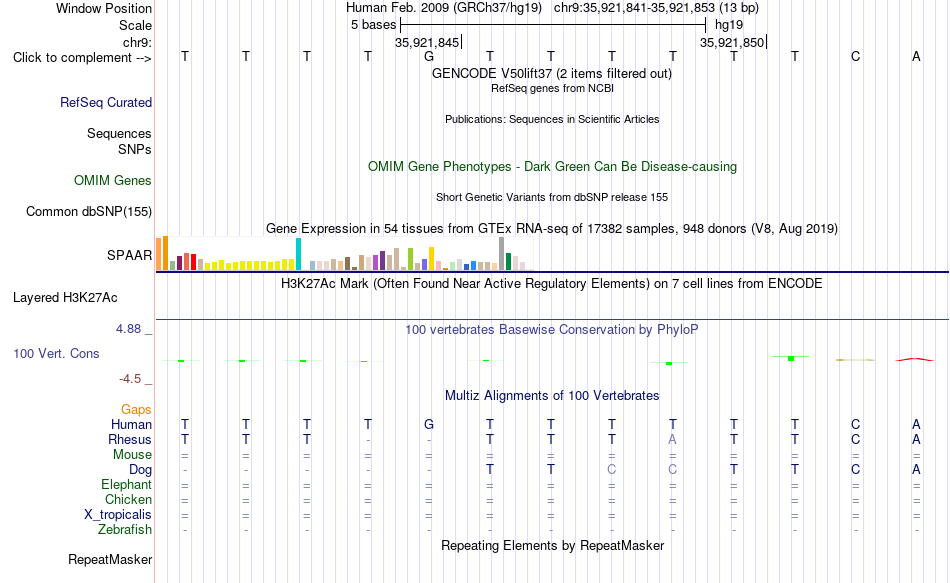Click the 'Click to complement -->' label

coord(82,58)
